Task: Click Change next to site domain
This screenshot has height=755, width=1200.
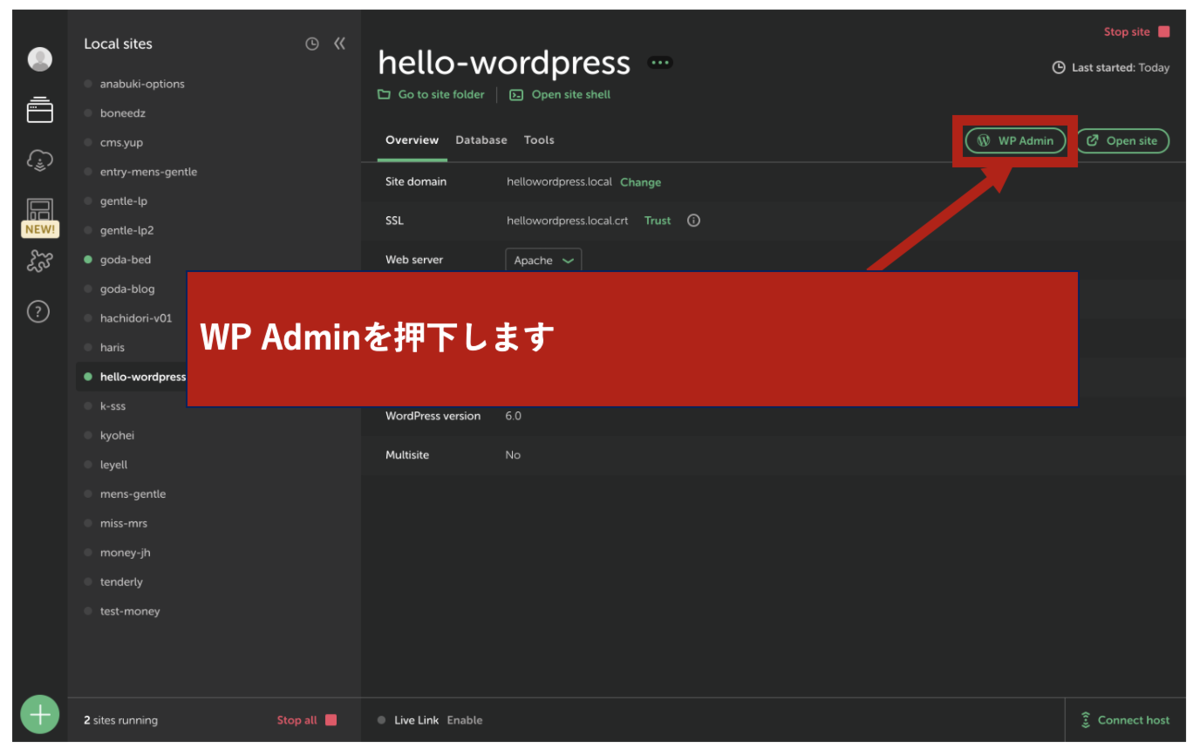Action: tap(640, 182)
